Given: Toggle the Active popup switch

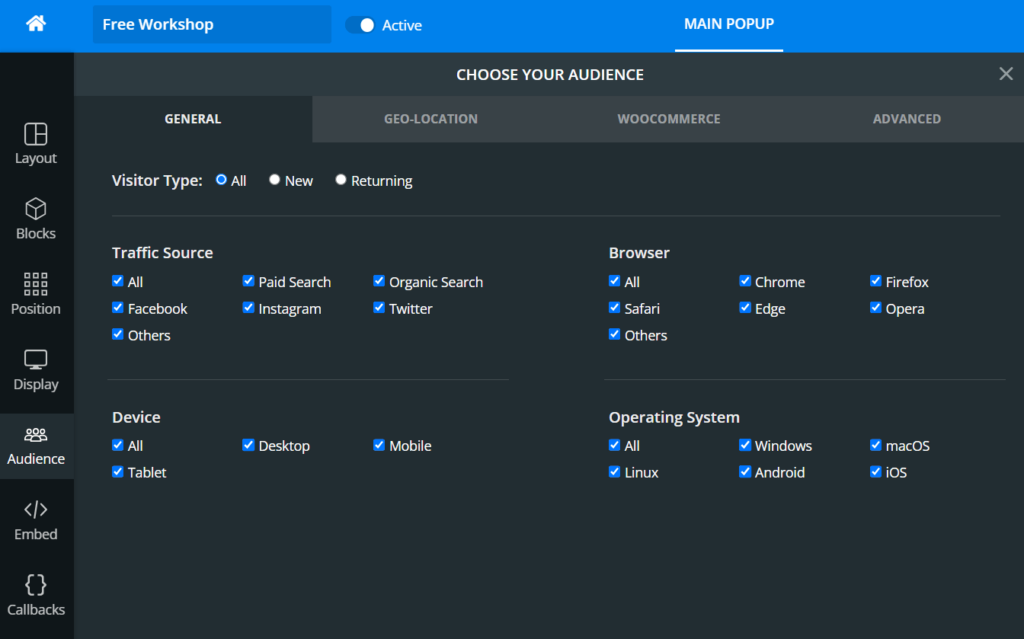Looking at the screenshot, I should (358, 25).
